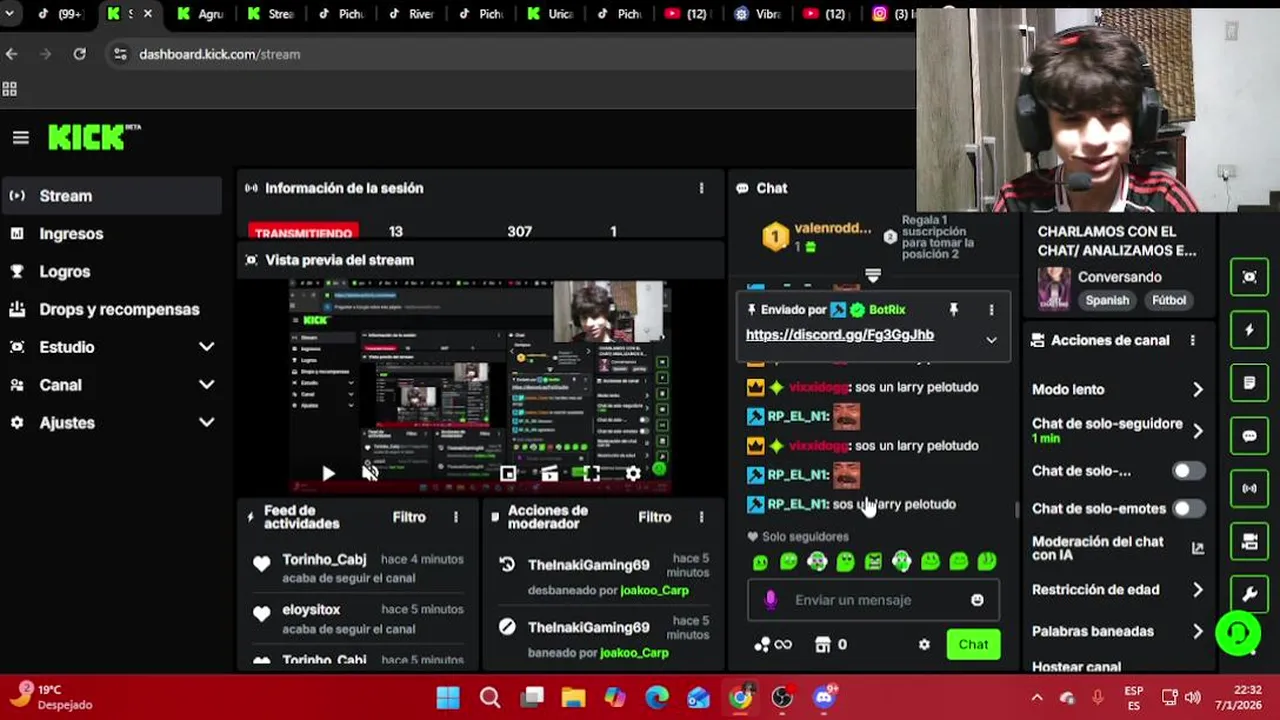Screen dimensions: 1280x720
Task: Reload the page with the browser refresh button
Action: coord(79,54)
